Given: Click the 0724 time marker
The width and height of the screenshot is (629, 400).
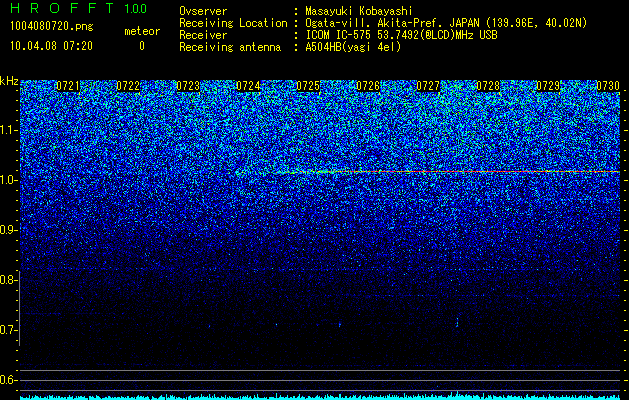Looking at the screenshot, I should pos(248,86).
